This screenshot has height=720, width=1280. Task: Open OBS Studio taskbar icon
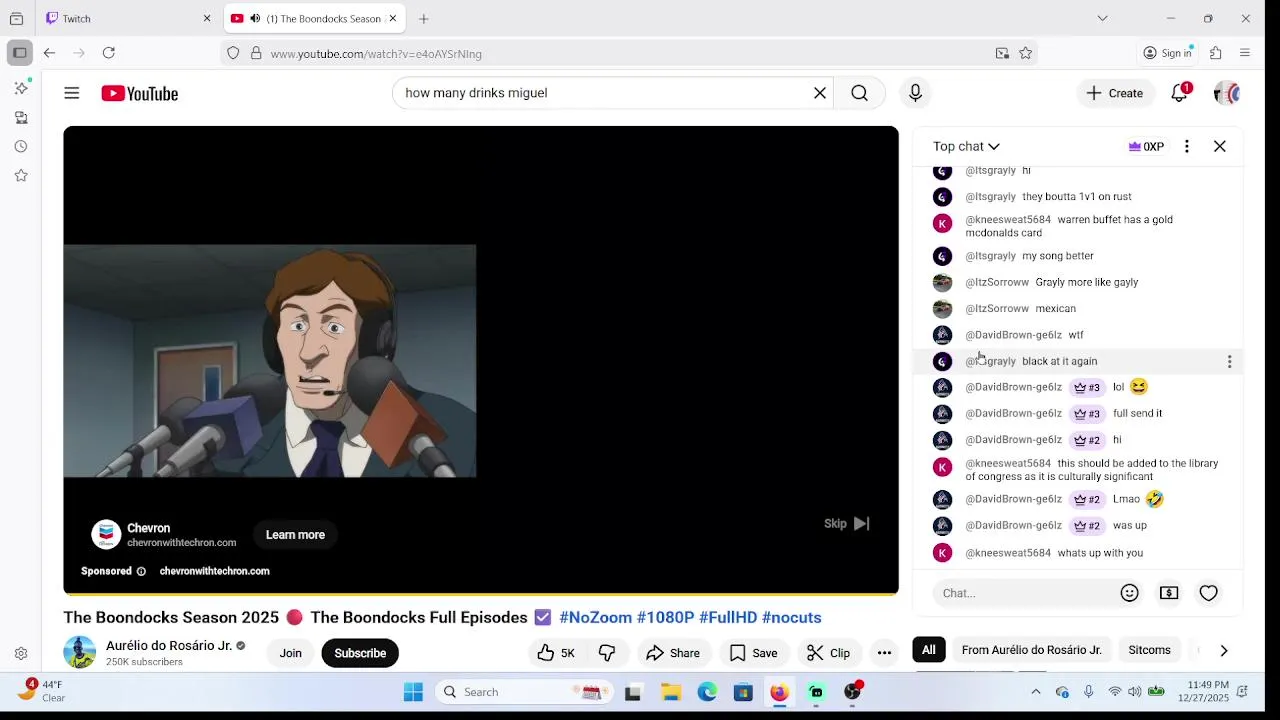[x=853, y=692]
